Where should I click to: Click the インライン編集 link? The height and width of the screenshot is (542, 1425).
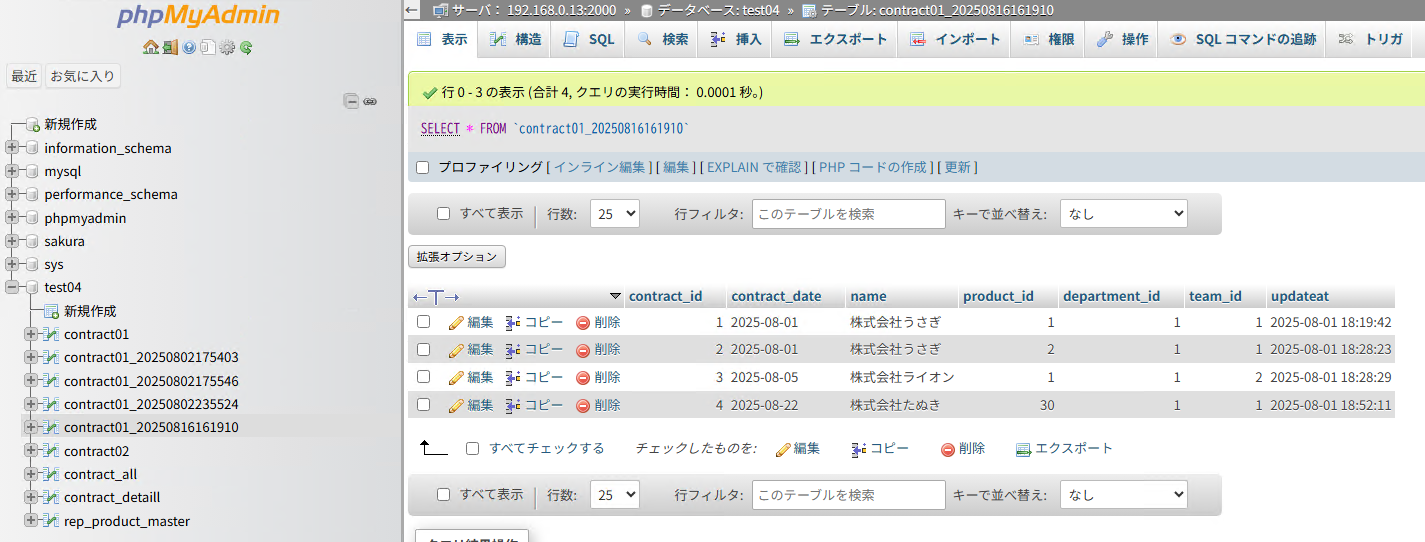click(600, 167)
